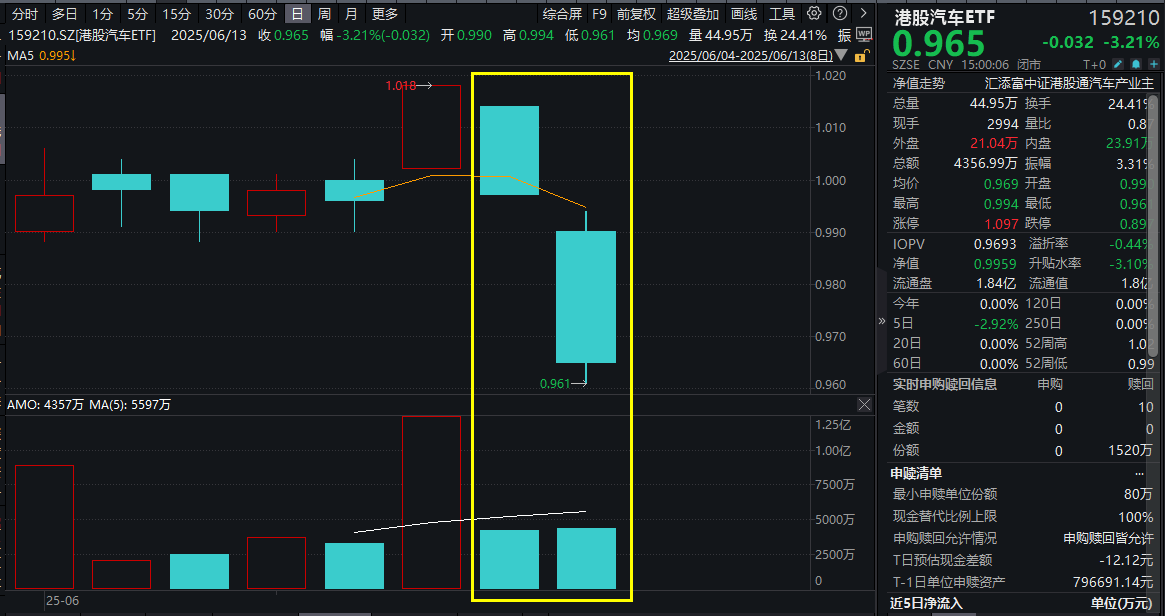1165x616 pixels.
Task: Open settings via the gear icon in toolbar
Action: point(815,14)
